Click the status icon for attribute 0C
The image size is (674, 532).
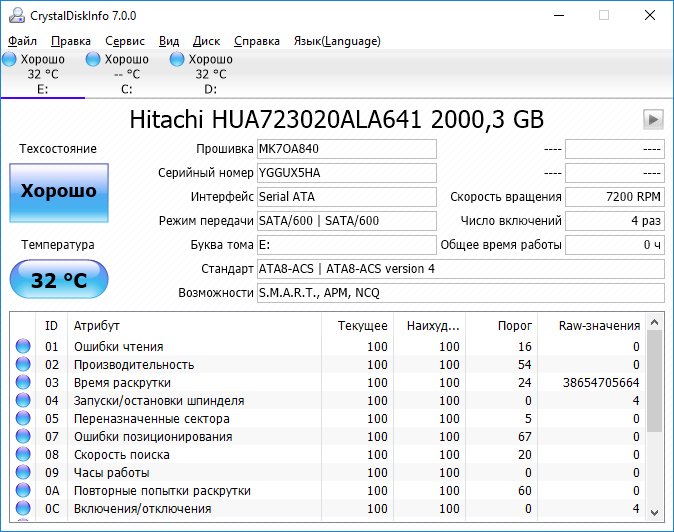coord(23,508)
